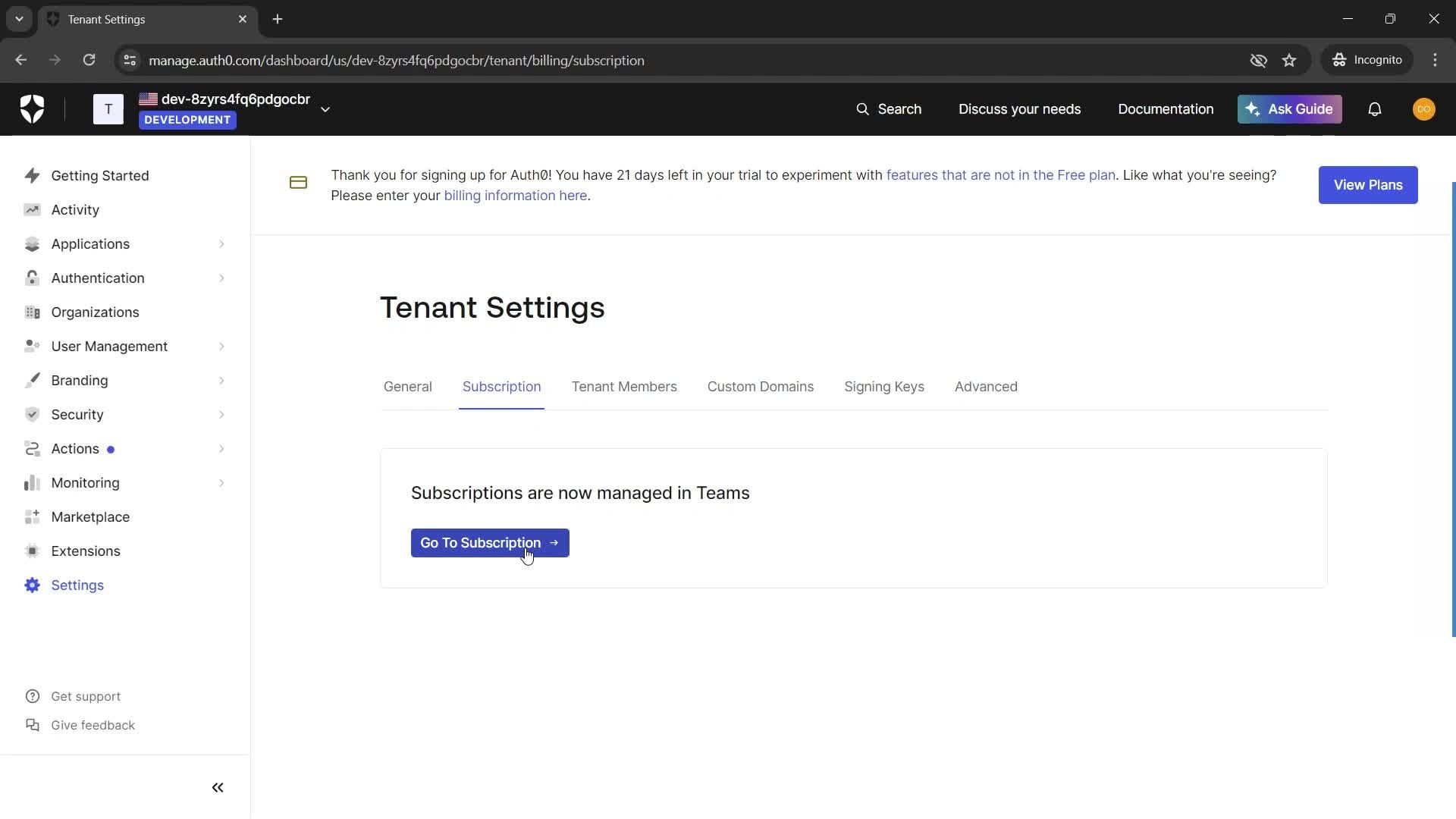Click the Extensions chip icon
Screen dimensions: 1456x819
coord(32,551)
